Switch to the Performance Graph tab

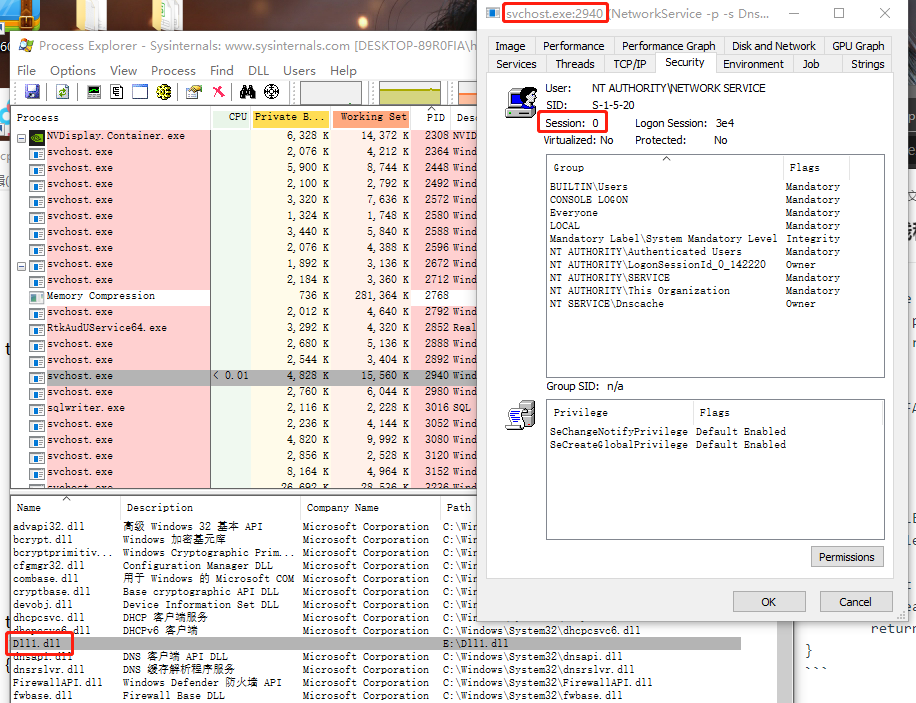pos(668,46)
